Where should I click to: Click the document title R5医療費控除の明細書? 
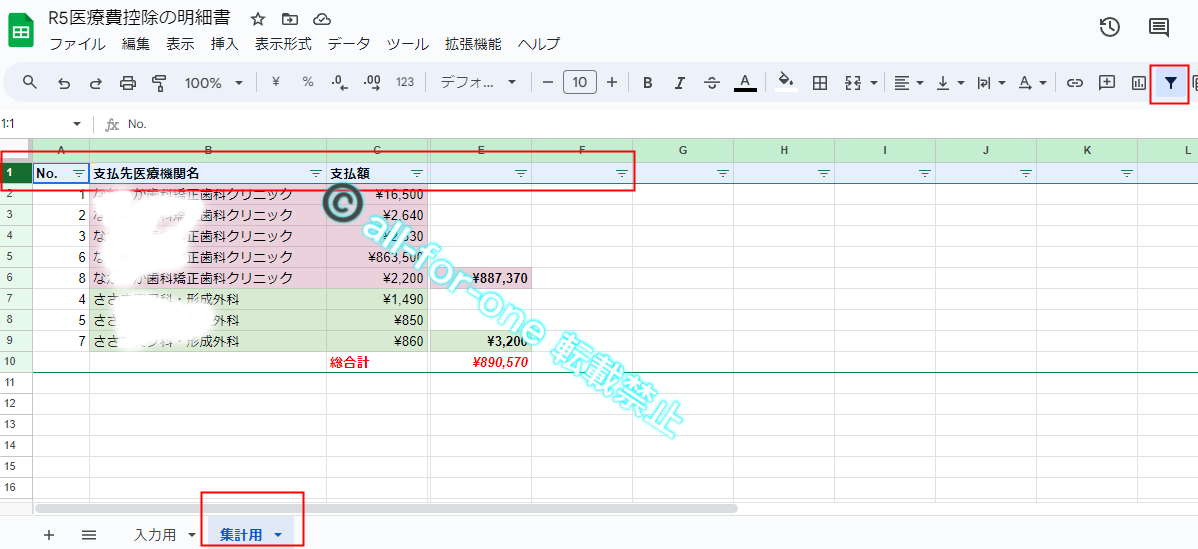point(139,18)
